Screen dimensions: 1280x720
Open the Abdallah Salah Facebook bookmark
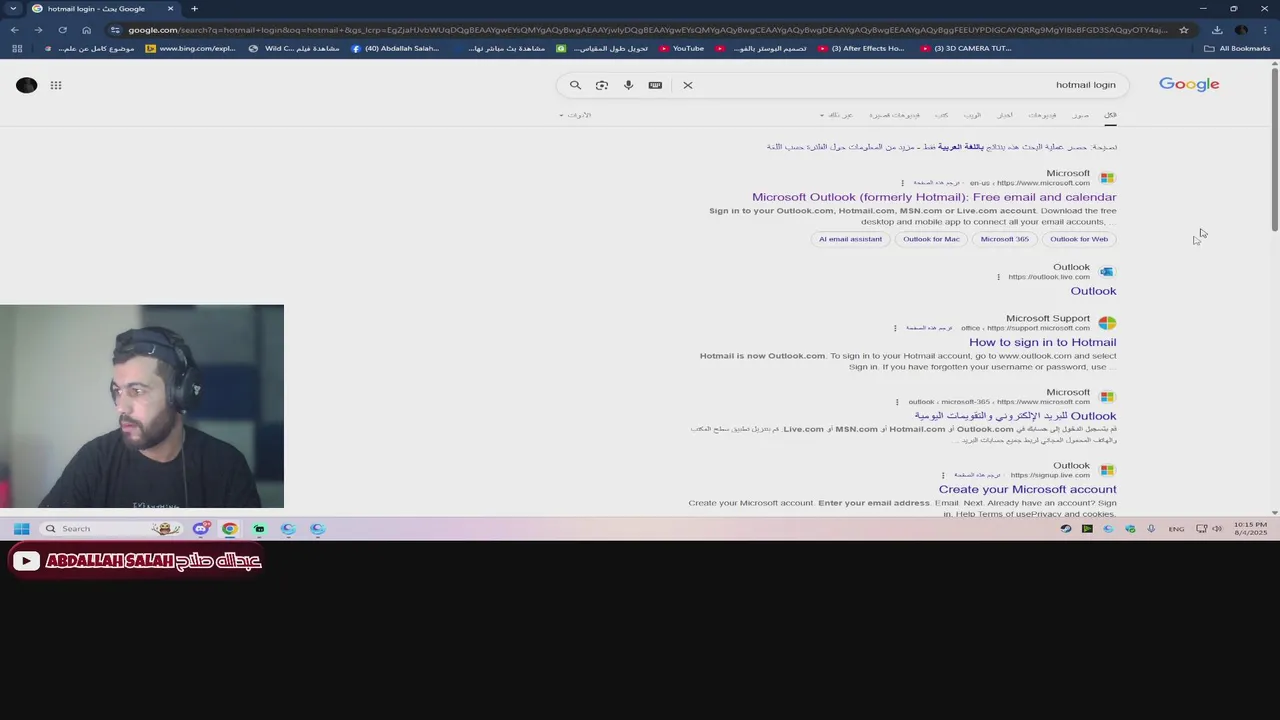(x=395, y=48)
